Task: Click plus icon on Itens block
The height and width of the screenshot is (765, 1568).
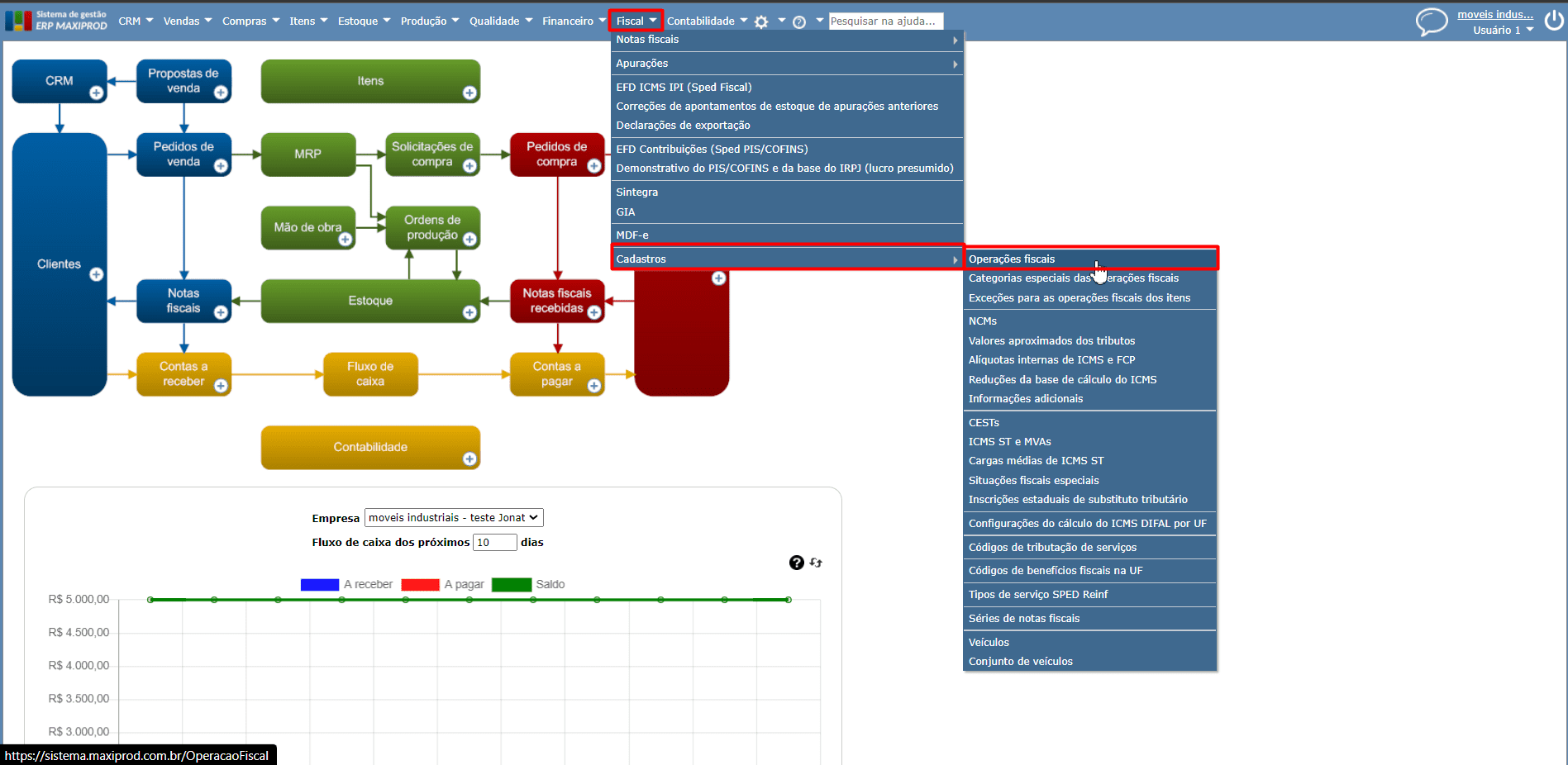Action: (469, 93)
